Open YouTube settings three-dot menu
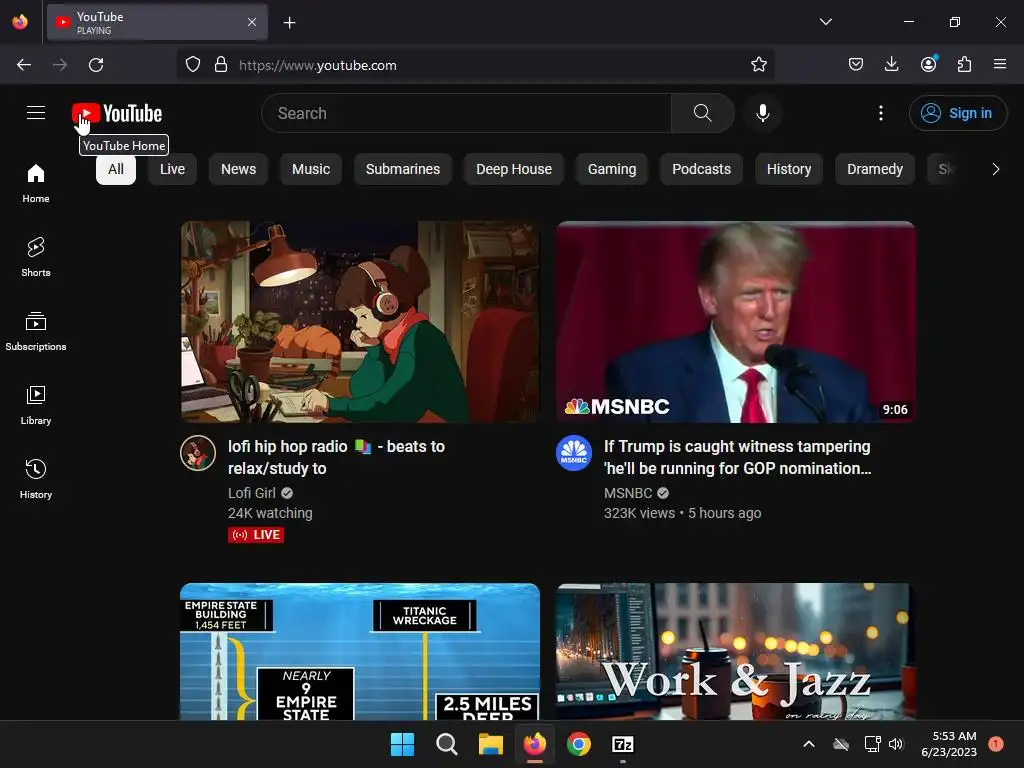Image resolution: width=1024 pixels, height=768 pixels. point(880,113)
